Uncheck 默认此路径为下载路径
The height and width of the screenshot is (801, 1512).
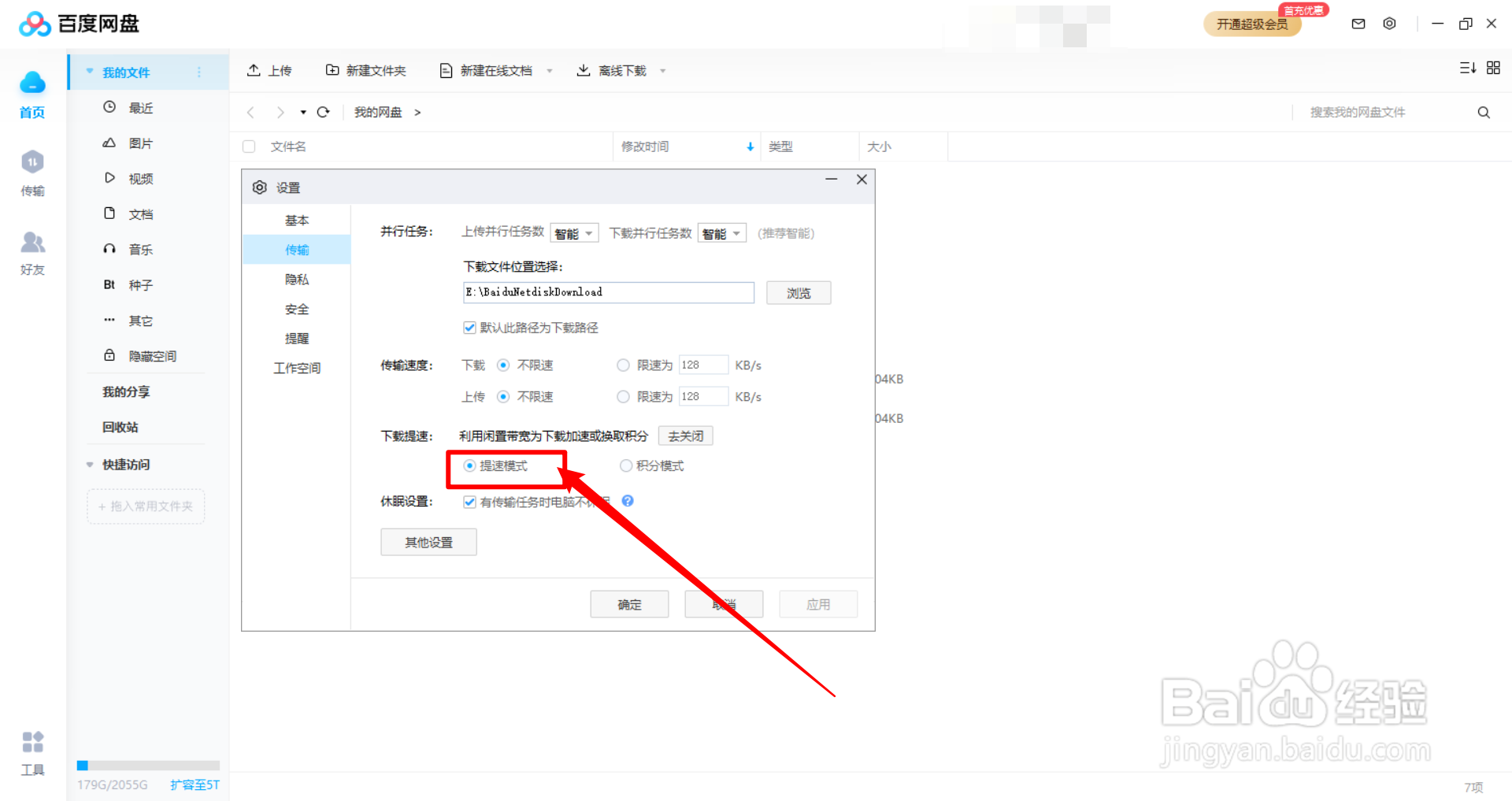pyautogui.click(x=469, y=328)
